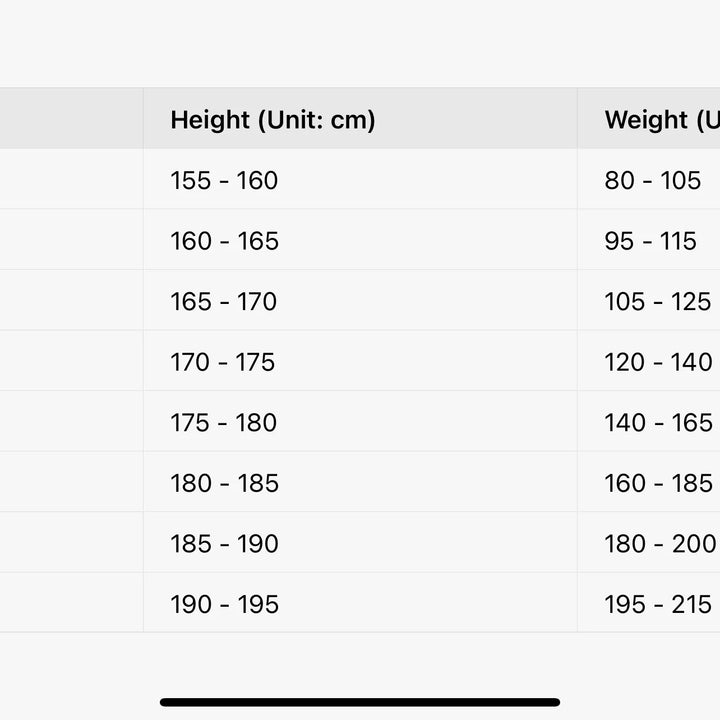The width and height of the screenshot is (720, 720).
Task: Choose the 180 - 185 height cell
Action: pyautogui.click(x=224, y=483)
